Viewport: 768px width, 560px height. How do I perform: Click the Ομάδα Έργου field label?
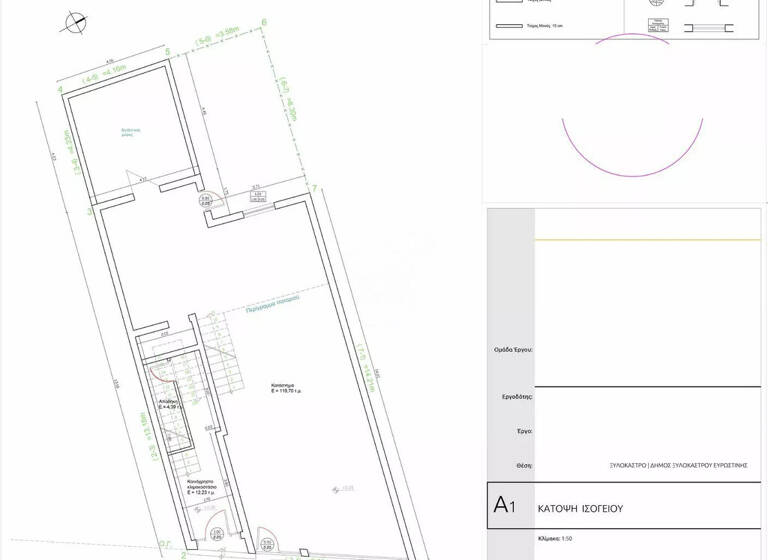click(513, 350)
